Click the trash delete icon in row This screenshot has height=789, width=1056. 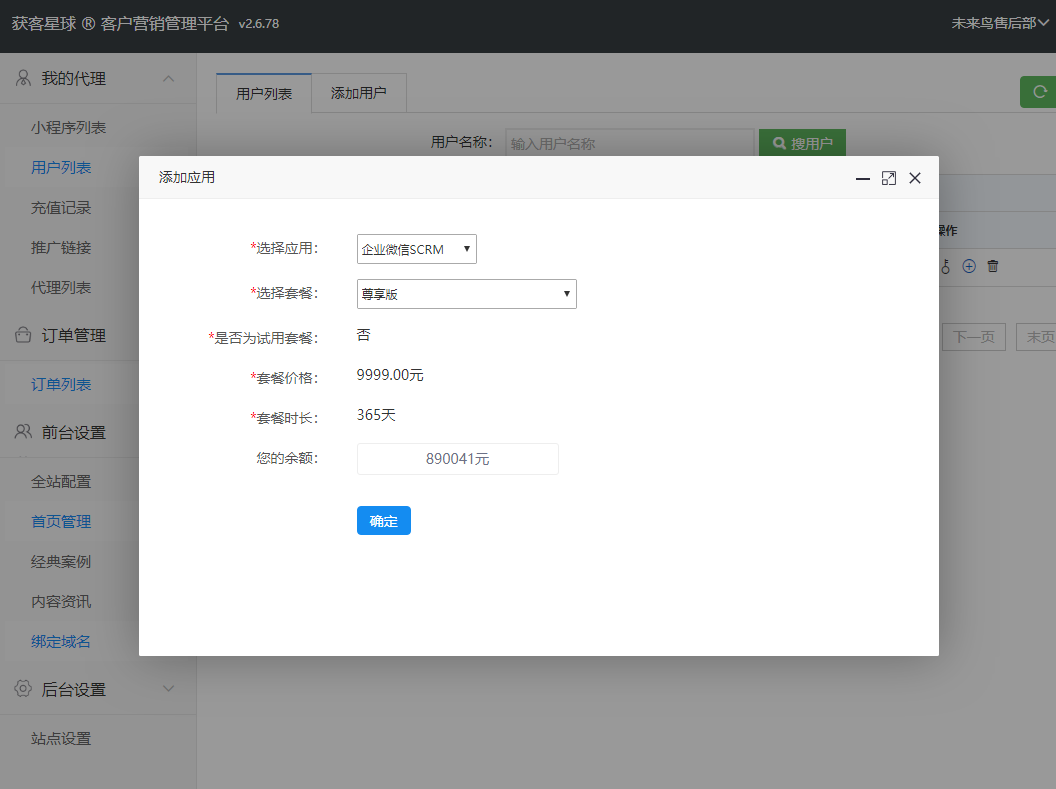point(993,266)
